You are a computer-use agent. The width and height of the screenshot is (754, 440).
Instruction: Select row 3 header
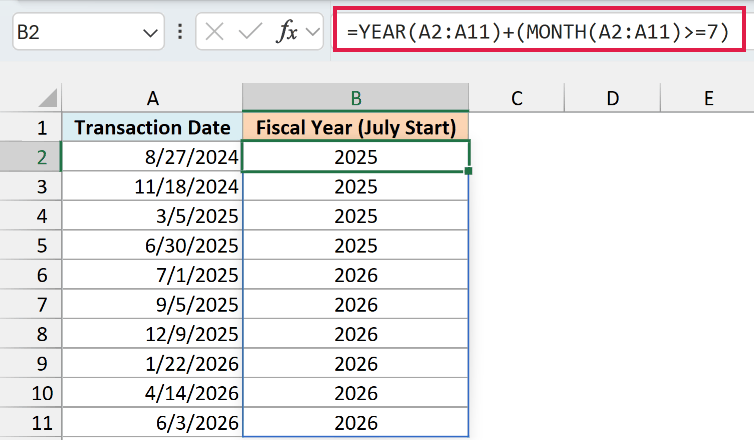click(31, 187)
